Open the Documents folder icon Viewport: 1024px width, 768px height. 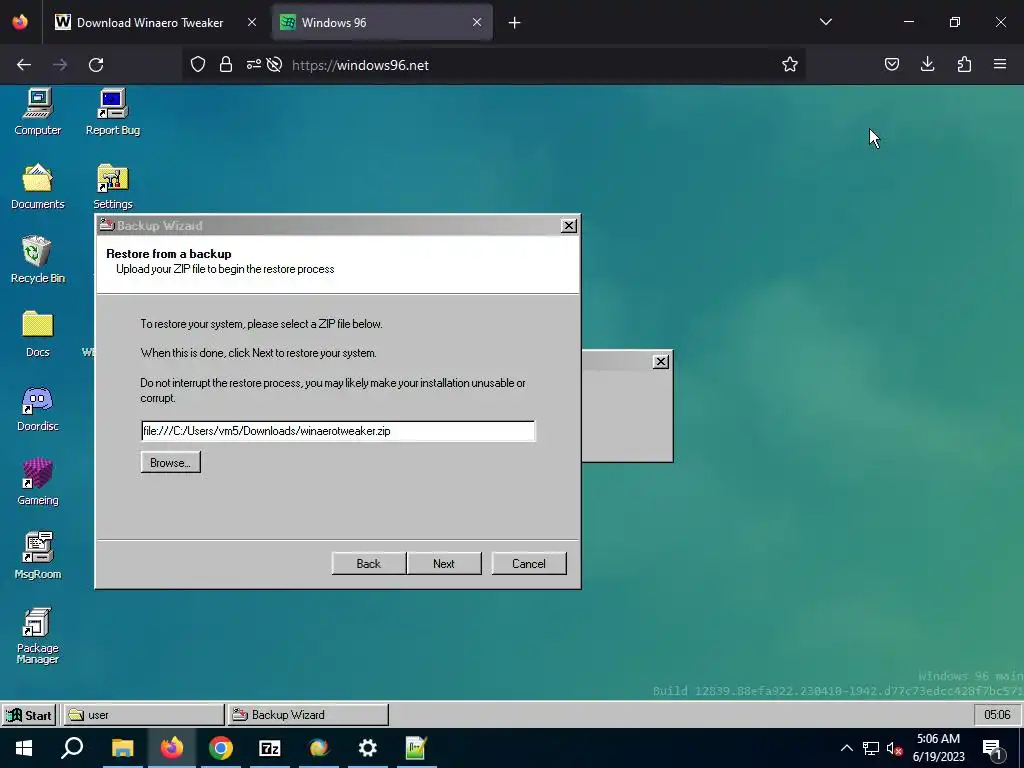point(38,186)
